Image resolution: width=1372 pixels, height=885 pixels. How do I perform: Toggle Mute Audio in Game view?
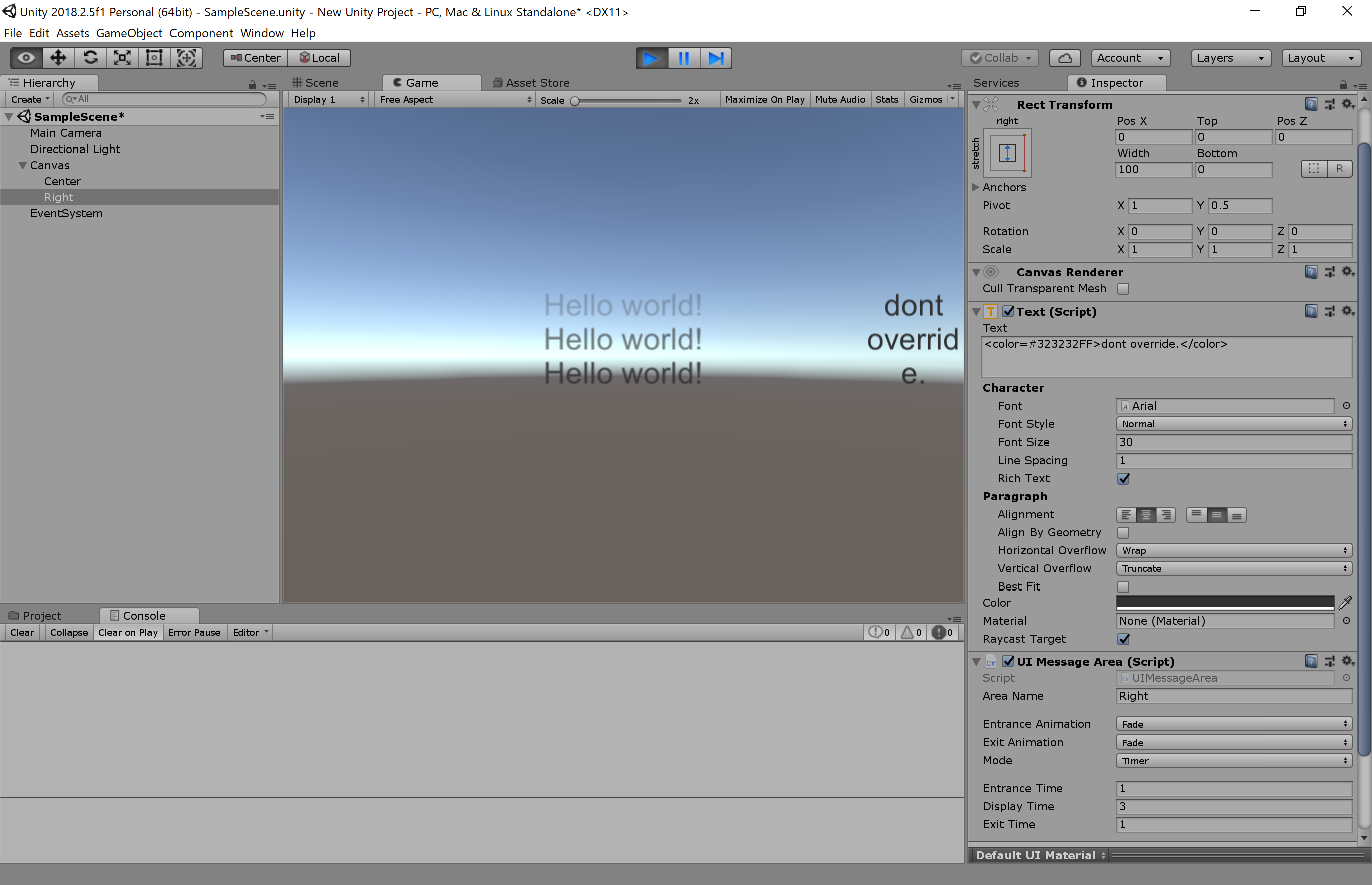point(839,99)
